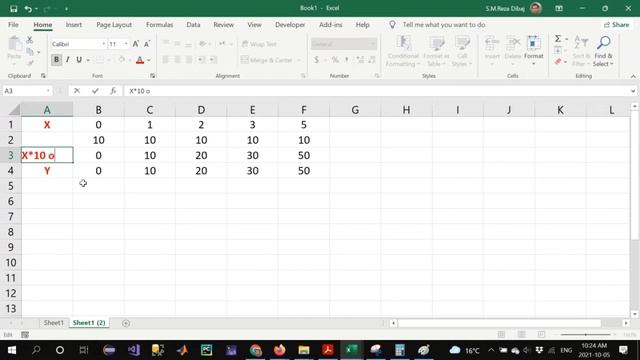Click Tell me what you want to do
640x360 pixels.
[444, 25]
